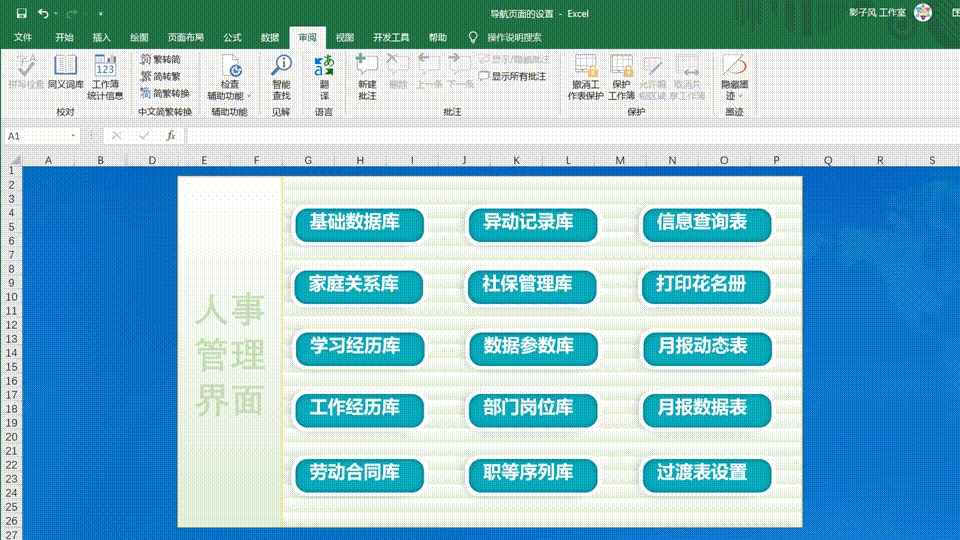
Task: Toggle 显示所有批注 show all comments
Action: [x=513, y=76]
